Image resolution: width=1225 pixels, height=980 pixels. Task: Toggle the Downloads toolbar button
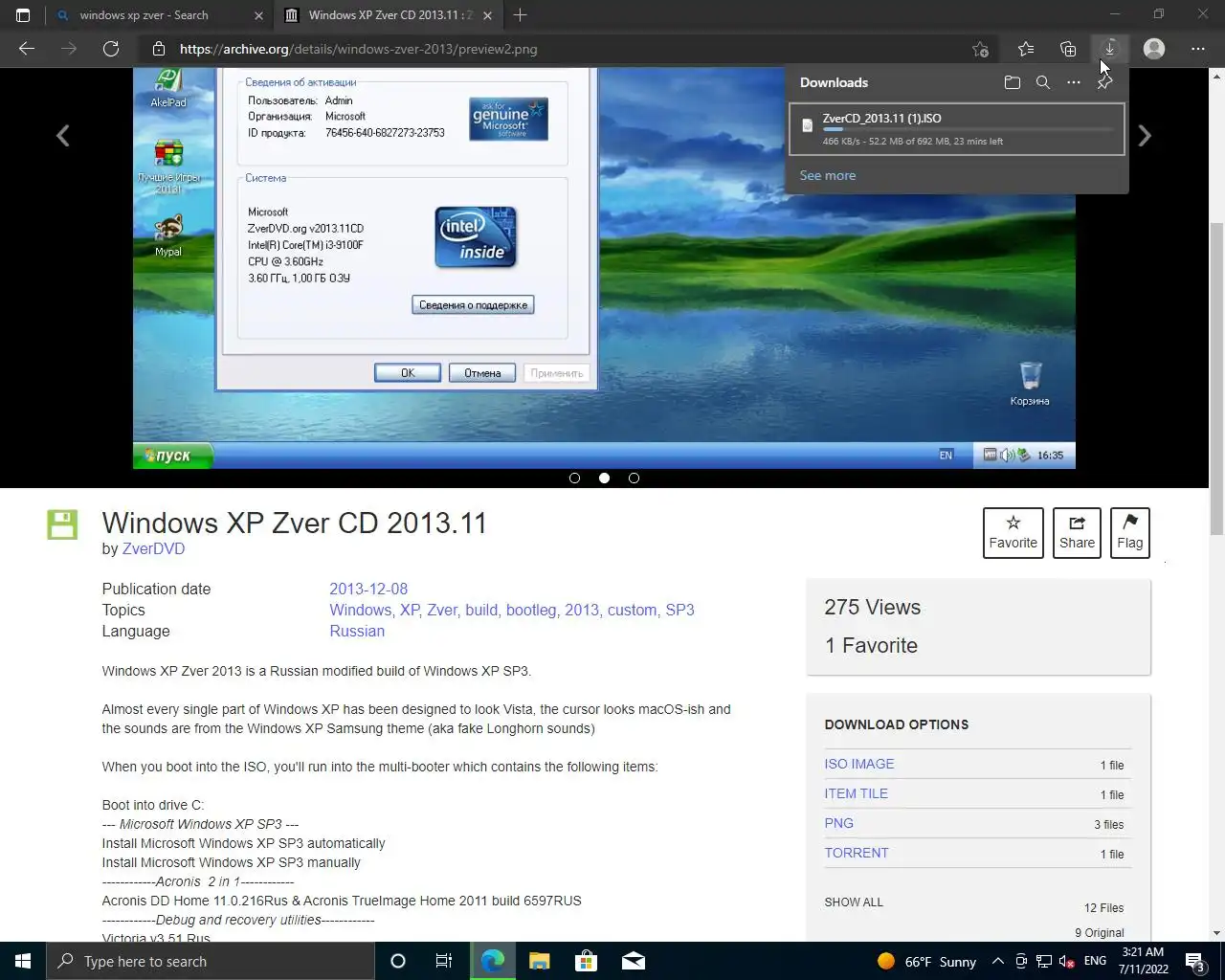pyautogui.click(x=1110, y=49)
